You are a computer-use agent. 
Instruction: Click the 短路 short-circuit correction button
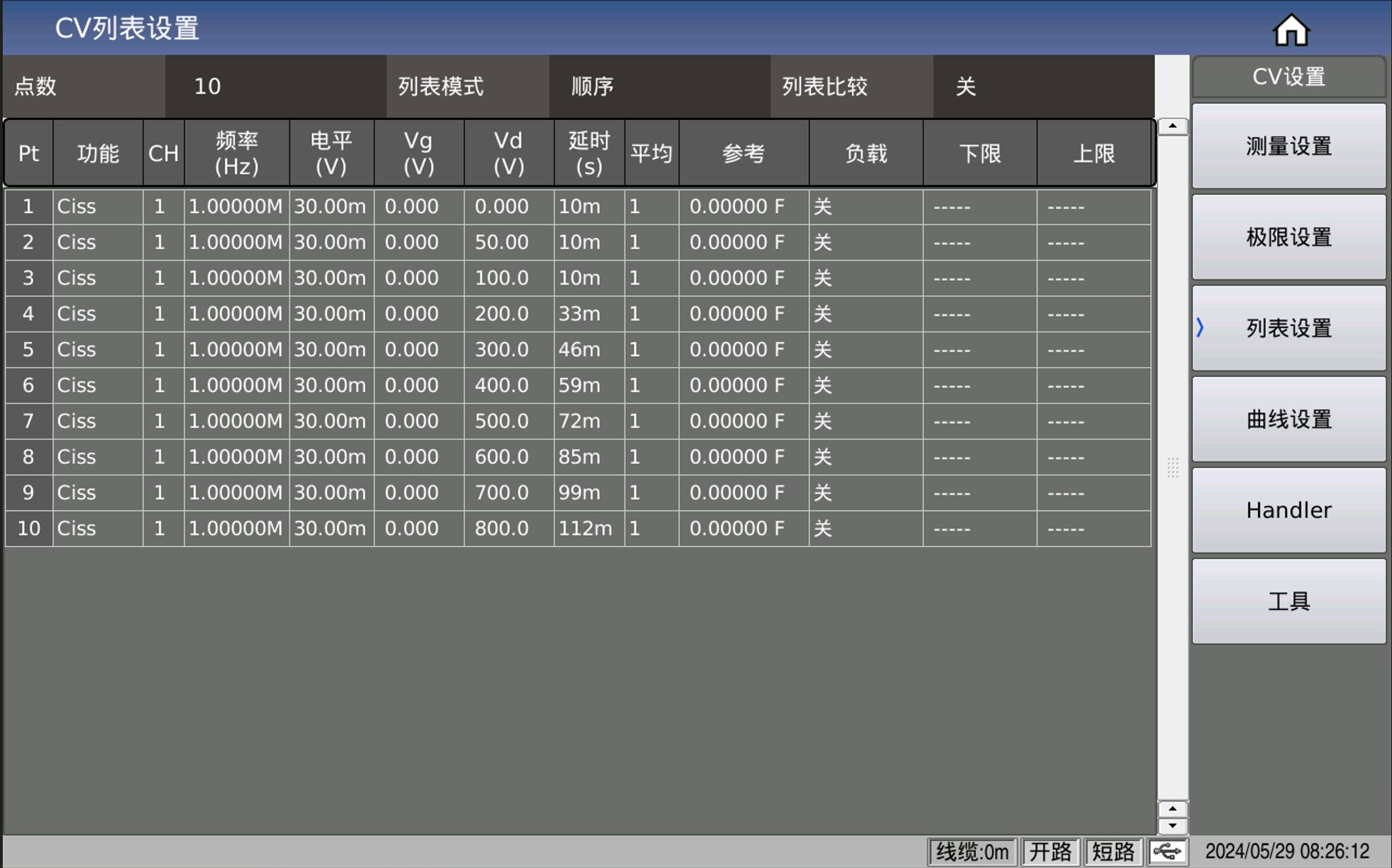click(1115, 852)
